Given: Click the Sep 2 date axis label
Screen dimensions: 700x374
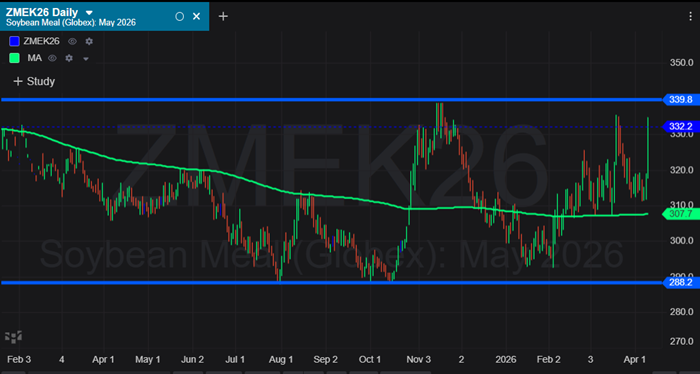Looking at the screenshot, I should [x=325, y=360].
